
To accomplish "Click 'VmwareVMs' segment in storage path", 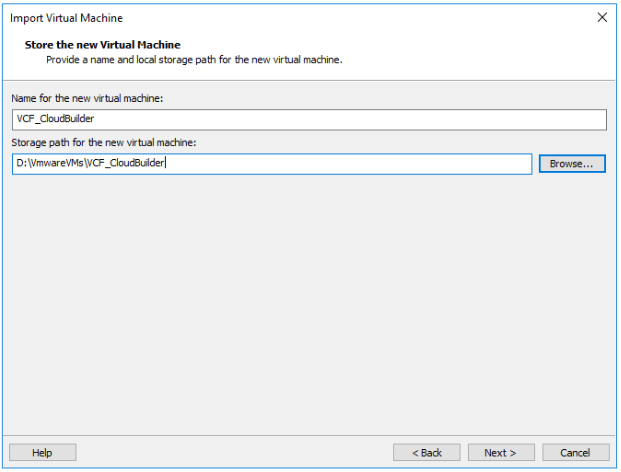I will (x=55, y=164).
